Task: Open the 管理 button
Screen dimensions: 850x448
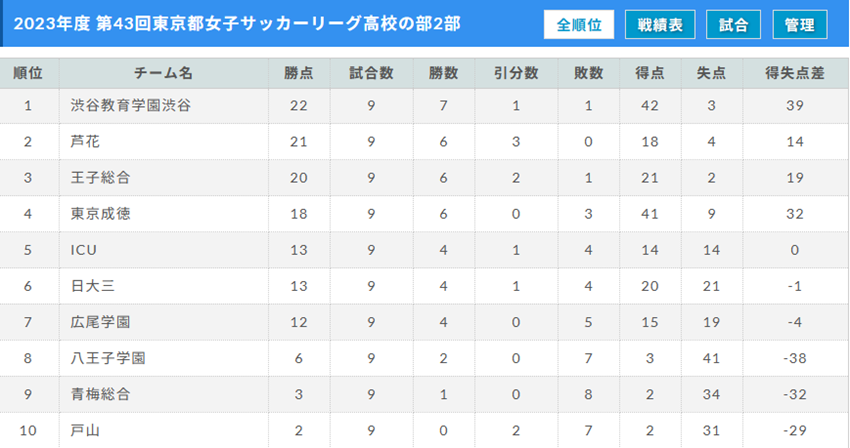Action: (800, 24)
